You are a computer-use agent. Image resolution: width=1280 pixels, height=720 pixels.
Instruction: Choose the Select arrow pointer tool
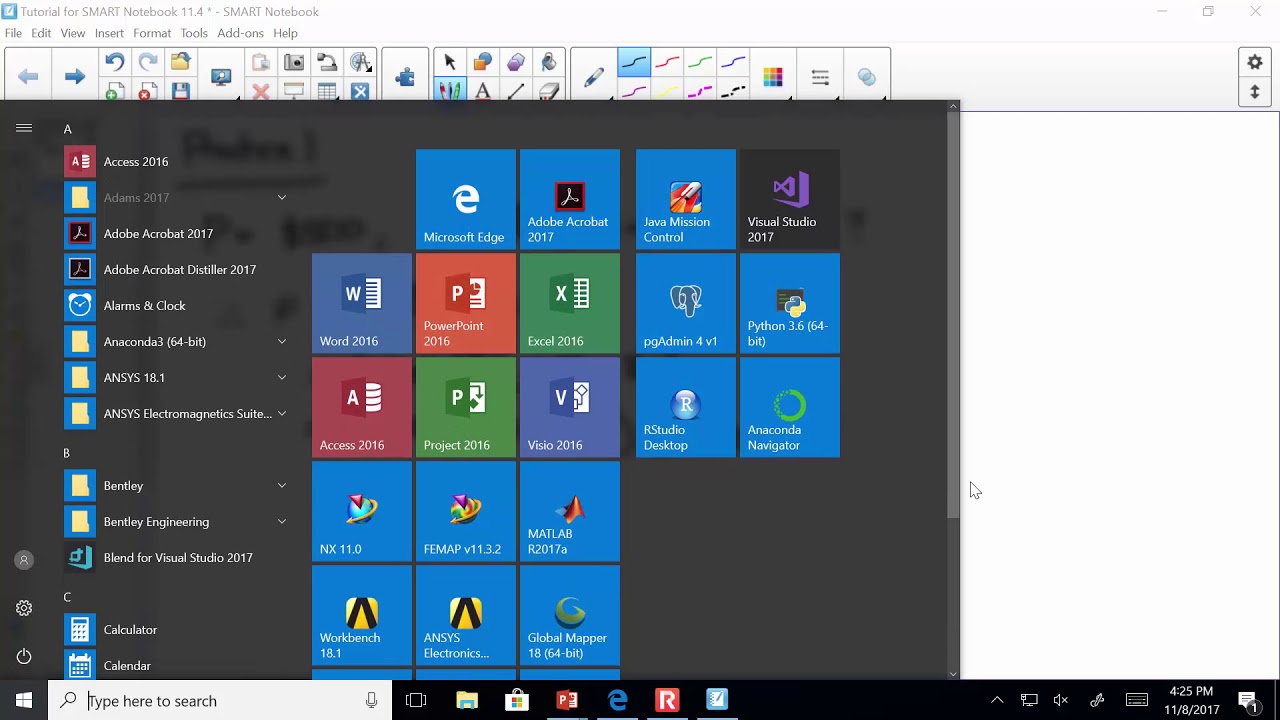(450, 63)
